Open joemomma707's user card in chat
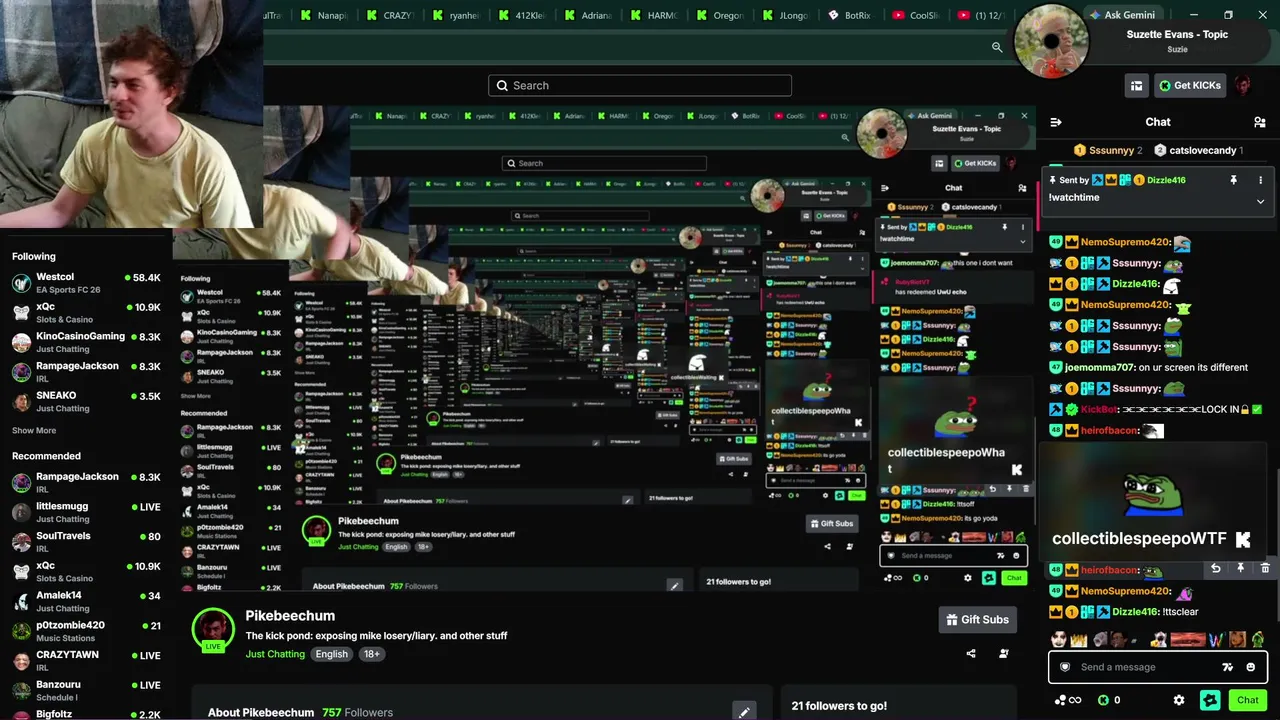This screenshot has width=1280, height=720. coord(1100,368)
